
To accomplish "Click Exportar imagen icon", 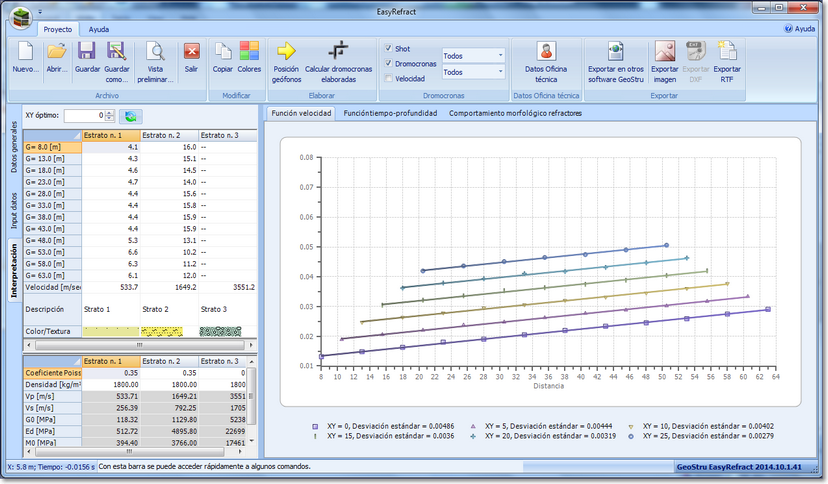I will click(x=664, y=51).
